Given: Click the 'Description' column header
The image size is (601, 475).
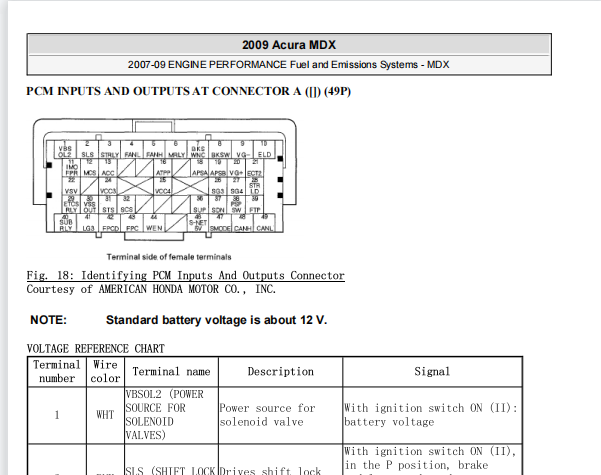Looking at the screenshot, I should [x=281, y=371].
